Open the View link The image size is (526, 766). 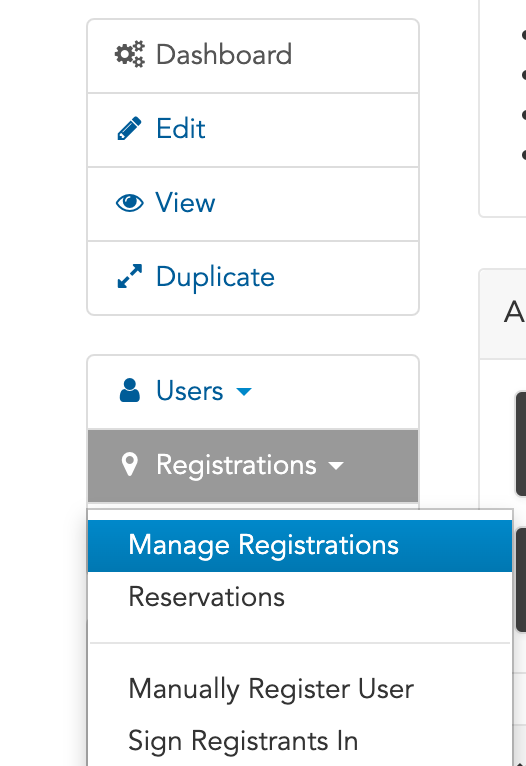tap(253, 204)
